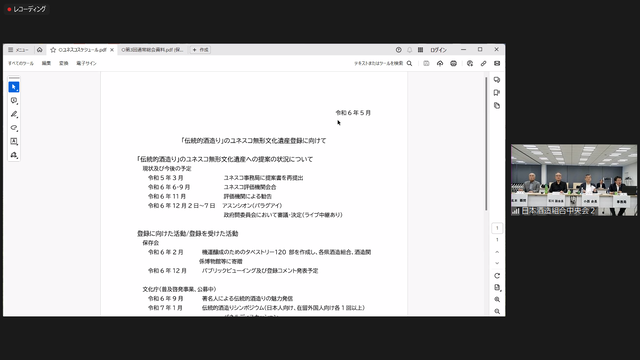
Task: Switch to the ユネスコスケジュール.pdf tab
Action: [x=82, y=50]
